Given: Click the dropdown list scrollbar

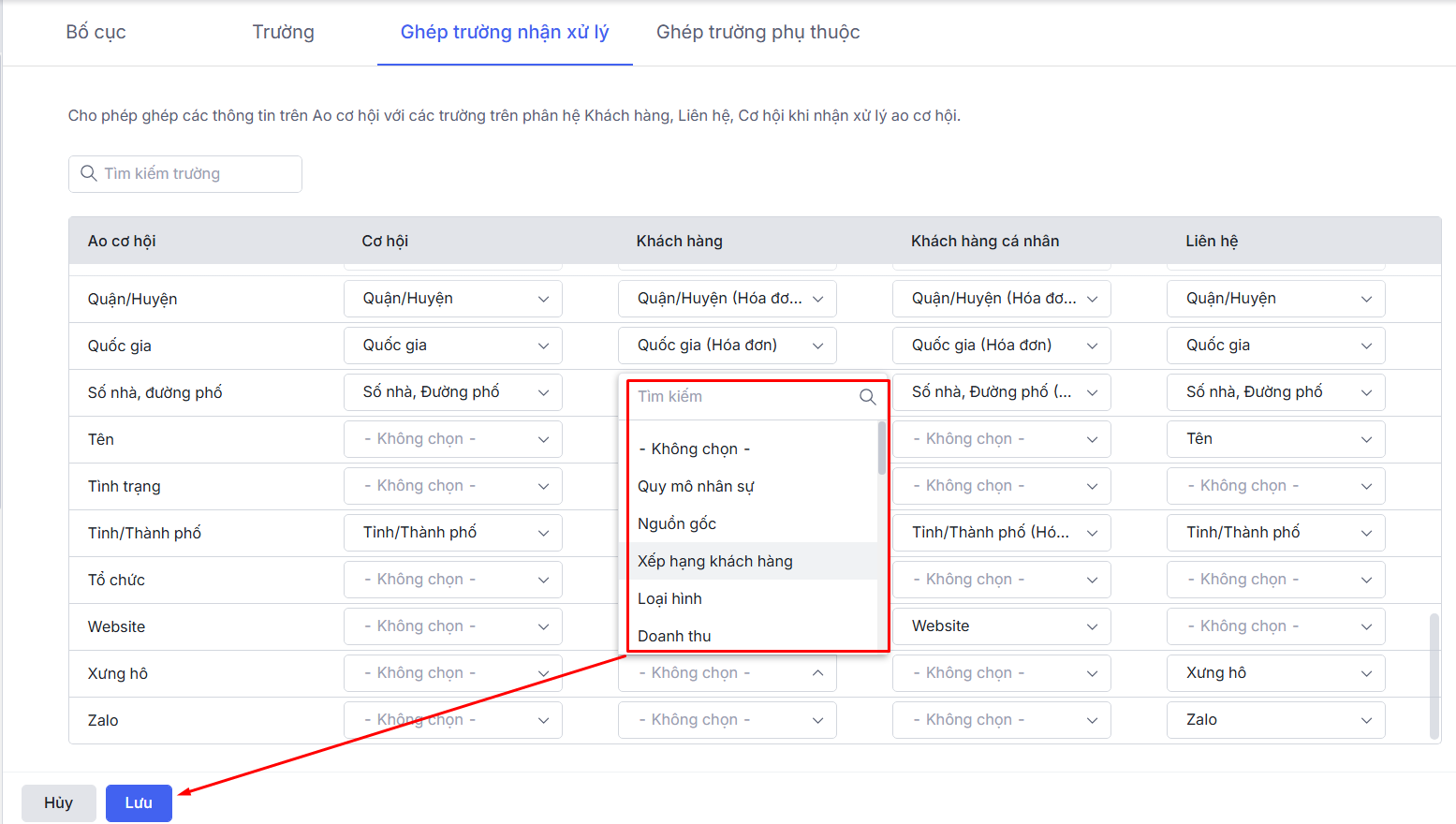Looking at the screenshot, I should point(882,449).
